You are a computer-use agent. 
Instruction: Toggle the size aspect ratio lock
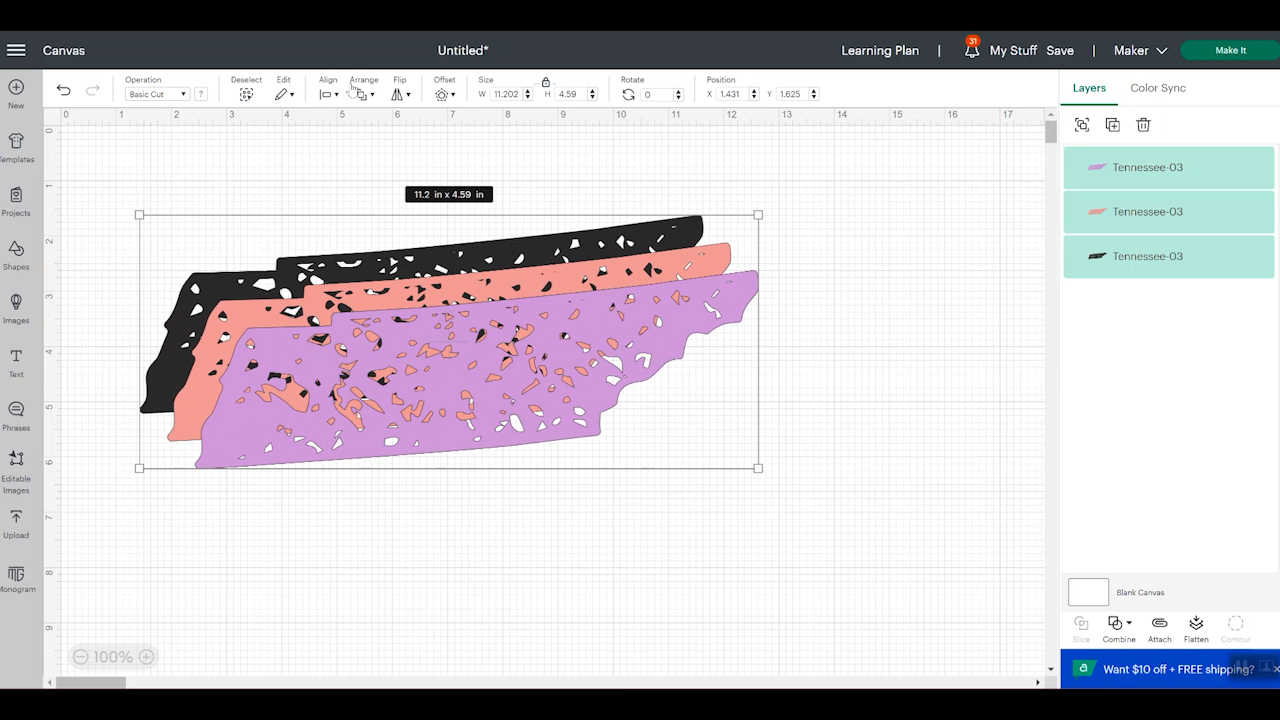point(546,82)
